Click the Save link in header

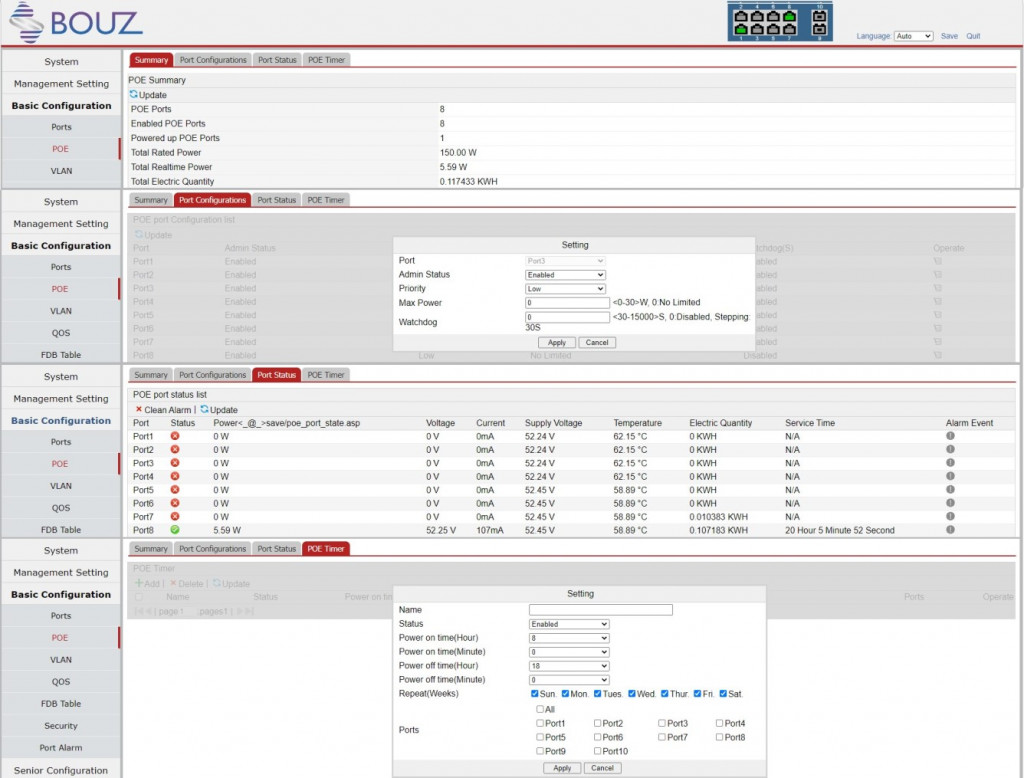(949, 36)
